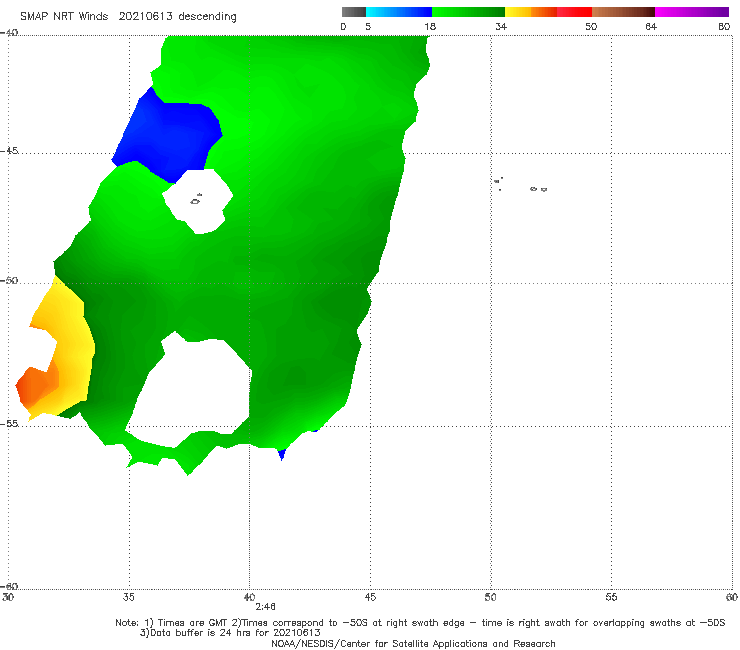The height and width of the screenshot is (650, 740).
Task: Click the latitude axis label "-55"
Action: [x=9, y=423]
